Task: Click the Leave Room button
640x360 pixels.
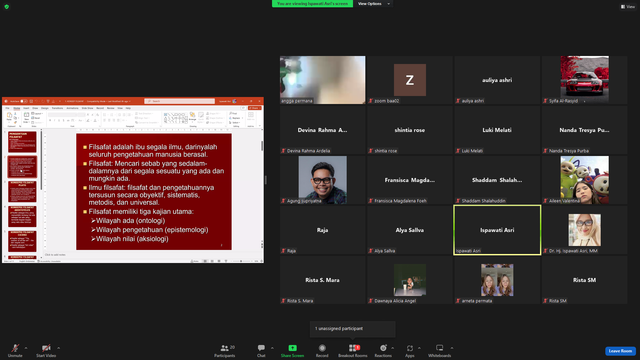Action: 620,351
